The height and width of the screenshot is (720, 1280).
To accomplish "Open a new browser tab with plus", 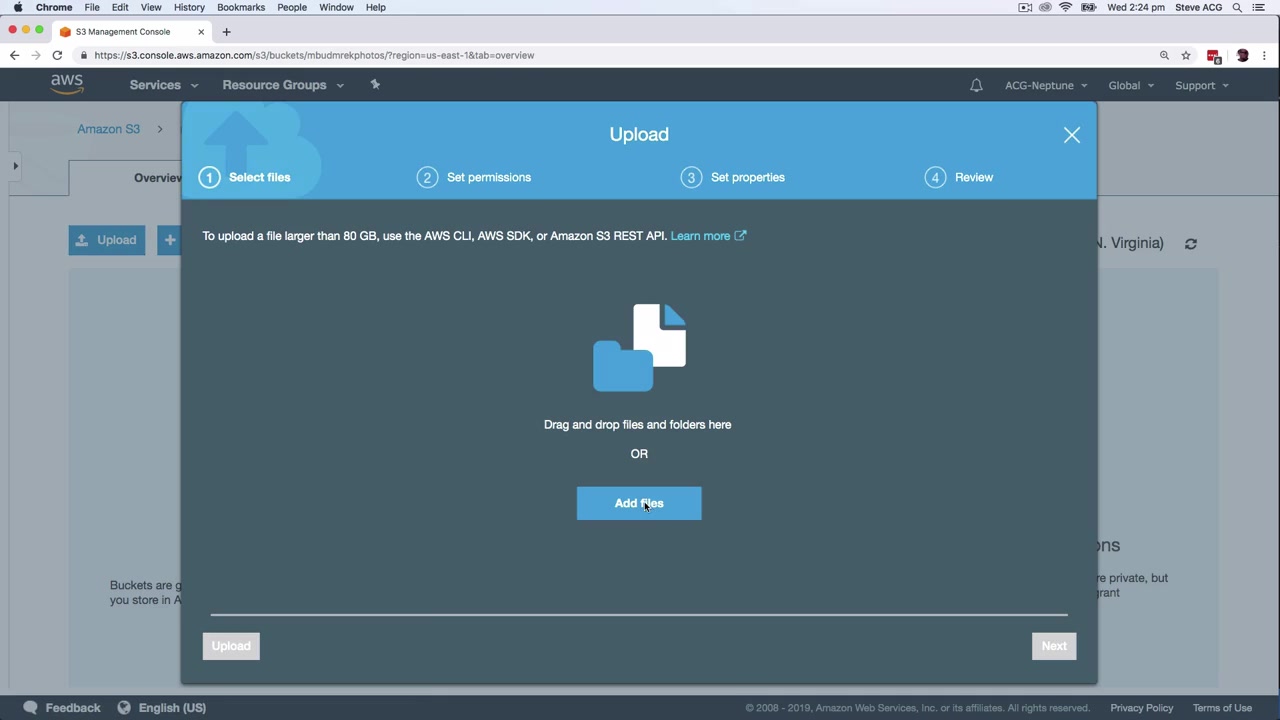I will 226,32.
